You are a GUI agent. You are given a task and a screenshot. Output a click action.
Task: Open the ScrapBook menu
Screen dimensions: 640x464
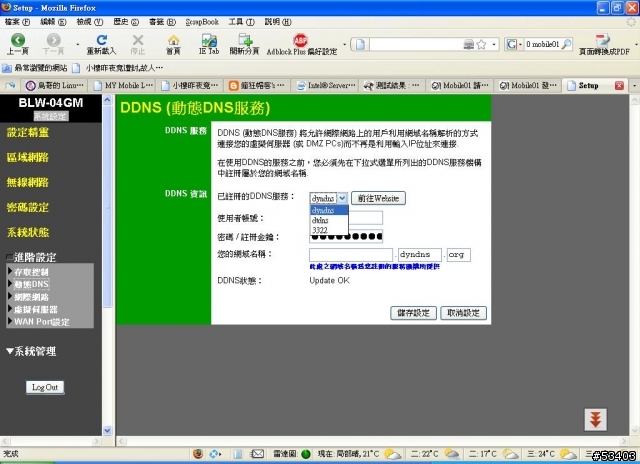tap(202, 22)
